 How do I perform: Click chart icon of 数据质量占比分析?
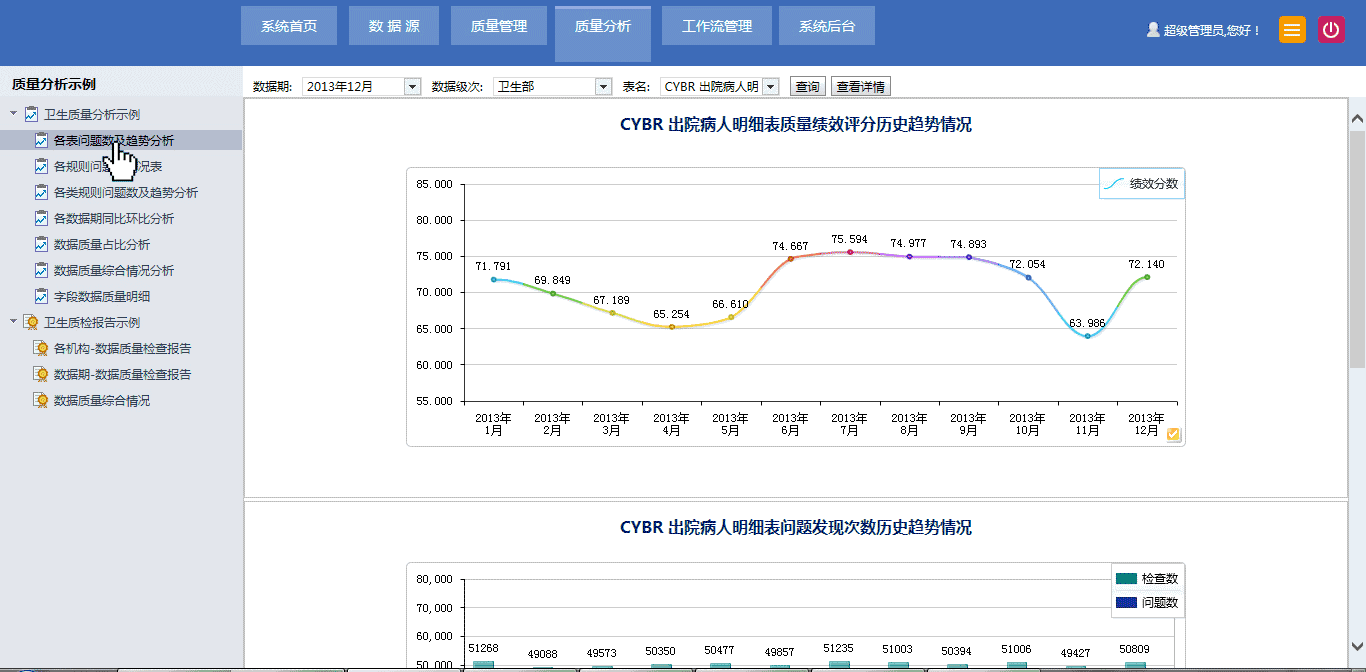[x=41, y=244]
